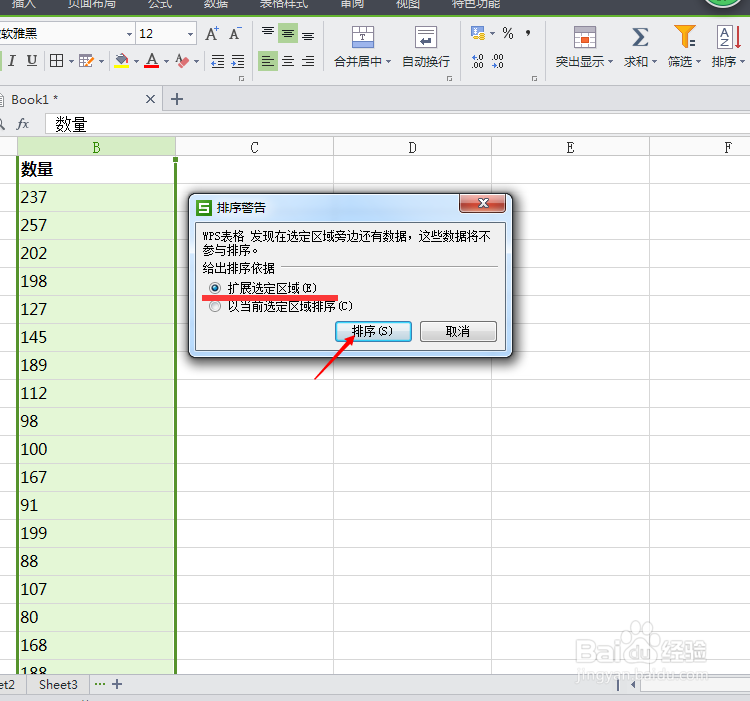Image resolution: width=750 pixels, height=701 pixels.
Task: Click the cell containing 145
Action: (96, 337)
